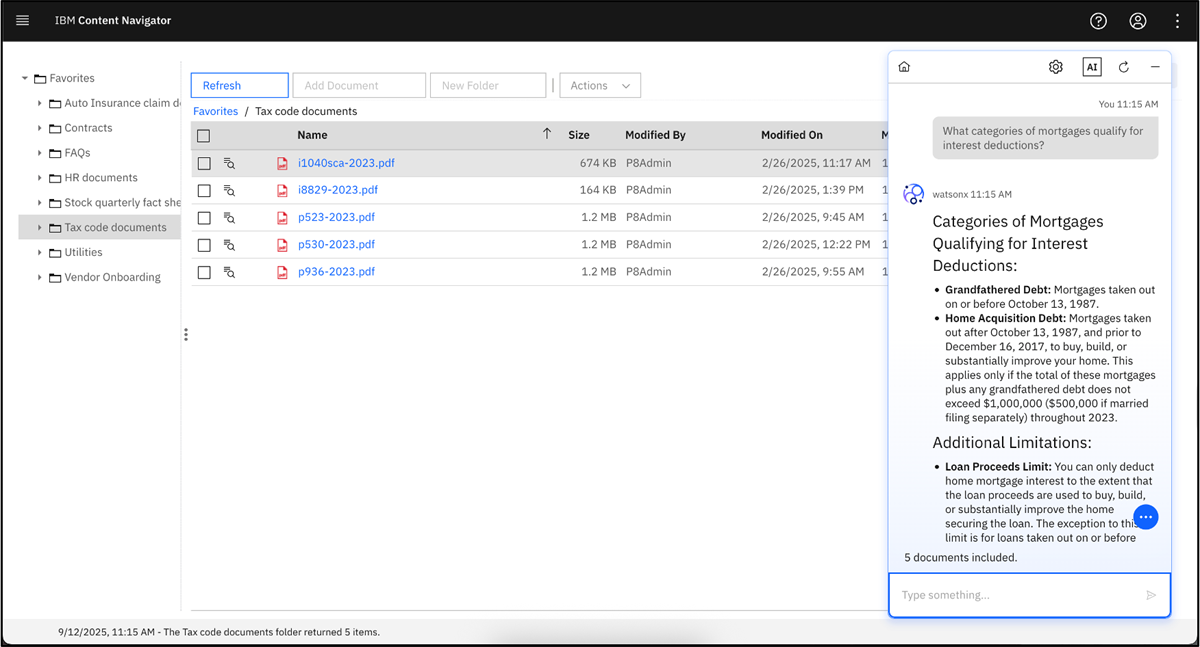The height and width of the screenshot is (647, 1200).
Task: Click the pane splitter dots handle
Action: point(186,335)
